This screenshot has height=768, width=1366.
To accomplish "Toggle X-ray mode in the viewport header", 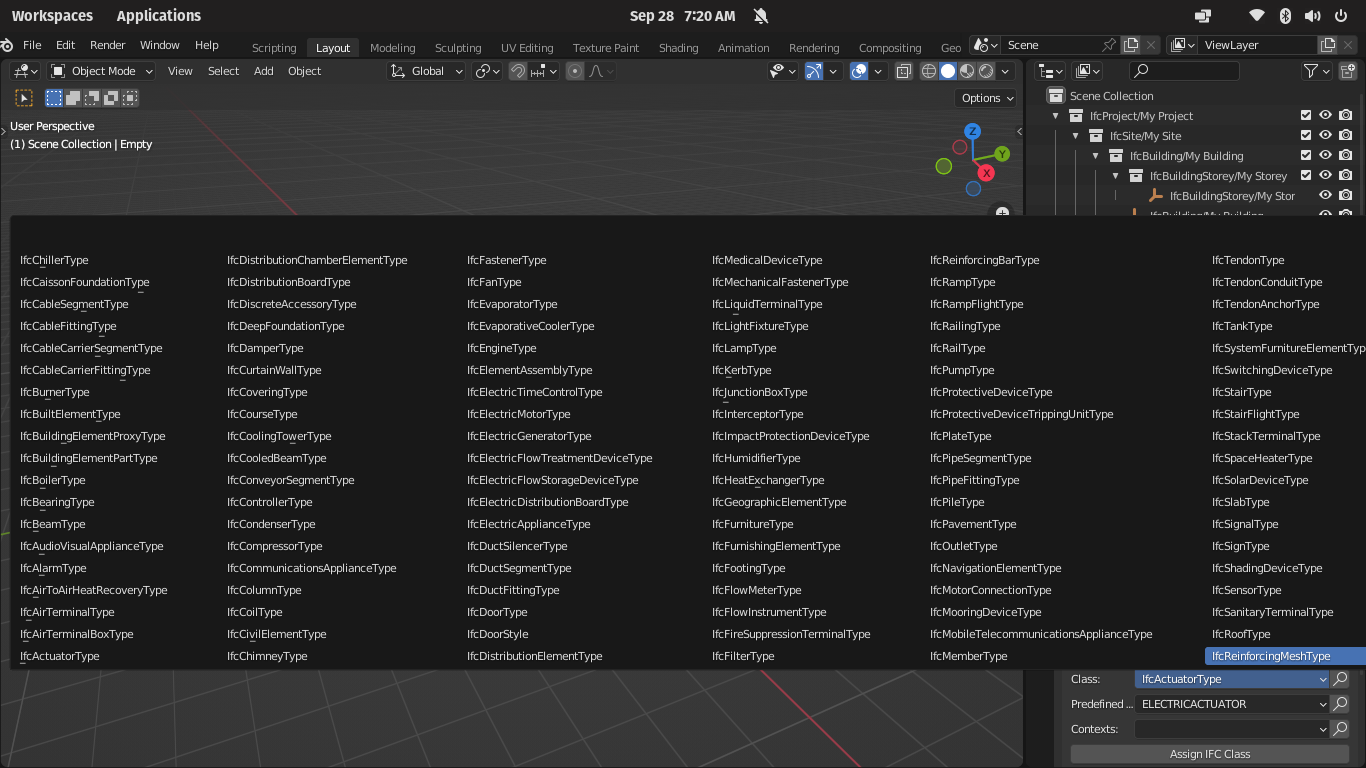I will pyautogui.click(x=904, y=71).
